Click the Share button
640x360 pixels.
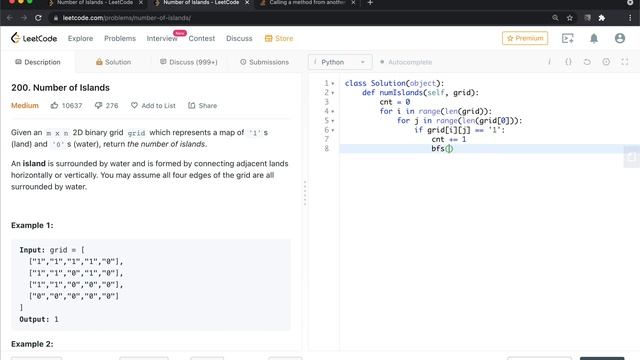click(x=202, y=105)
